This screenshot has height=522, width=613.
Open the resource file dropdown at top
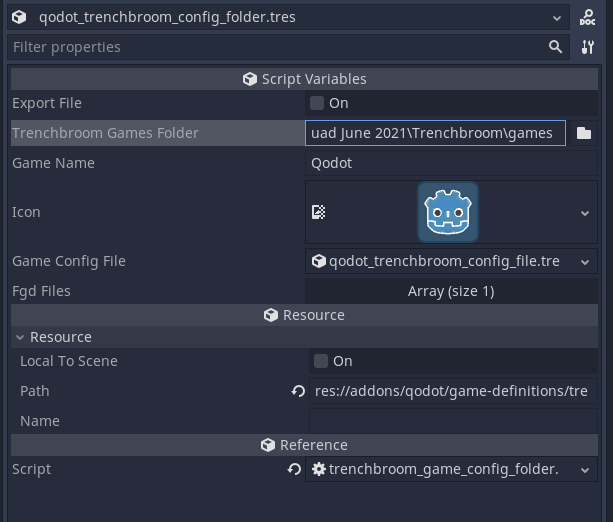point(557,18)
